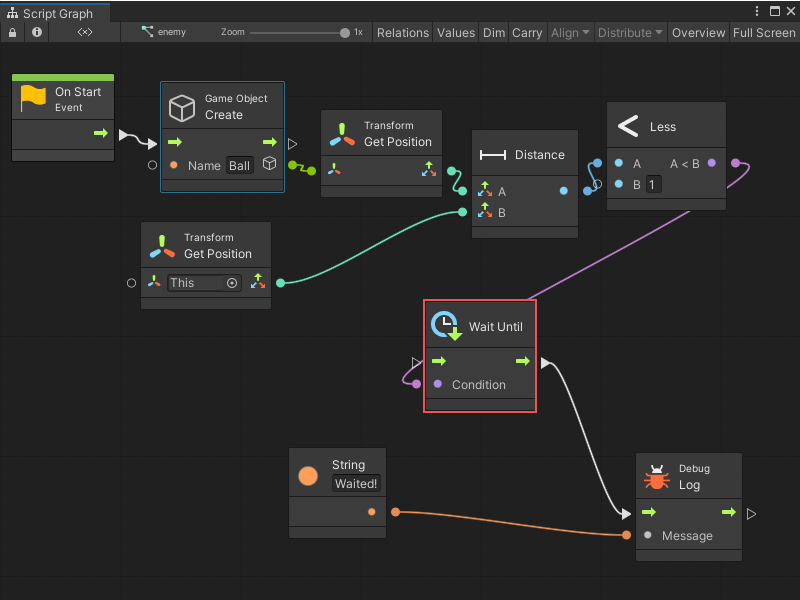Image resolution: width=800 pixels, height=600 pixels.
Task: Click the B input field showing 1
Action: tap(652, 184)
